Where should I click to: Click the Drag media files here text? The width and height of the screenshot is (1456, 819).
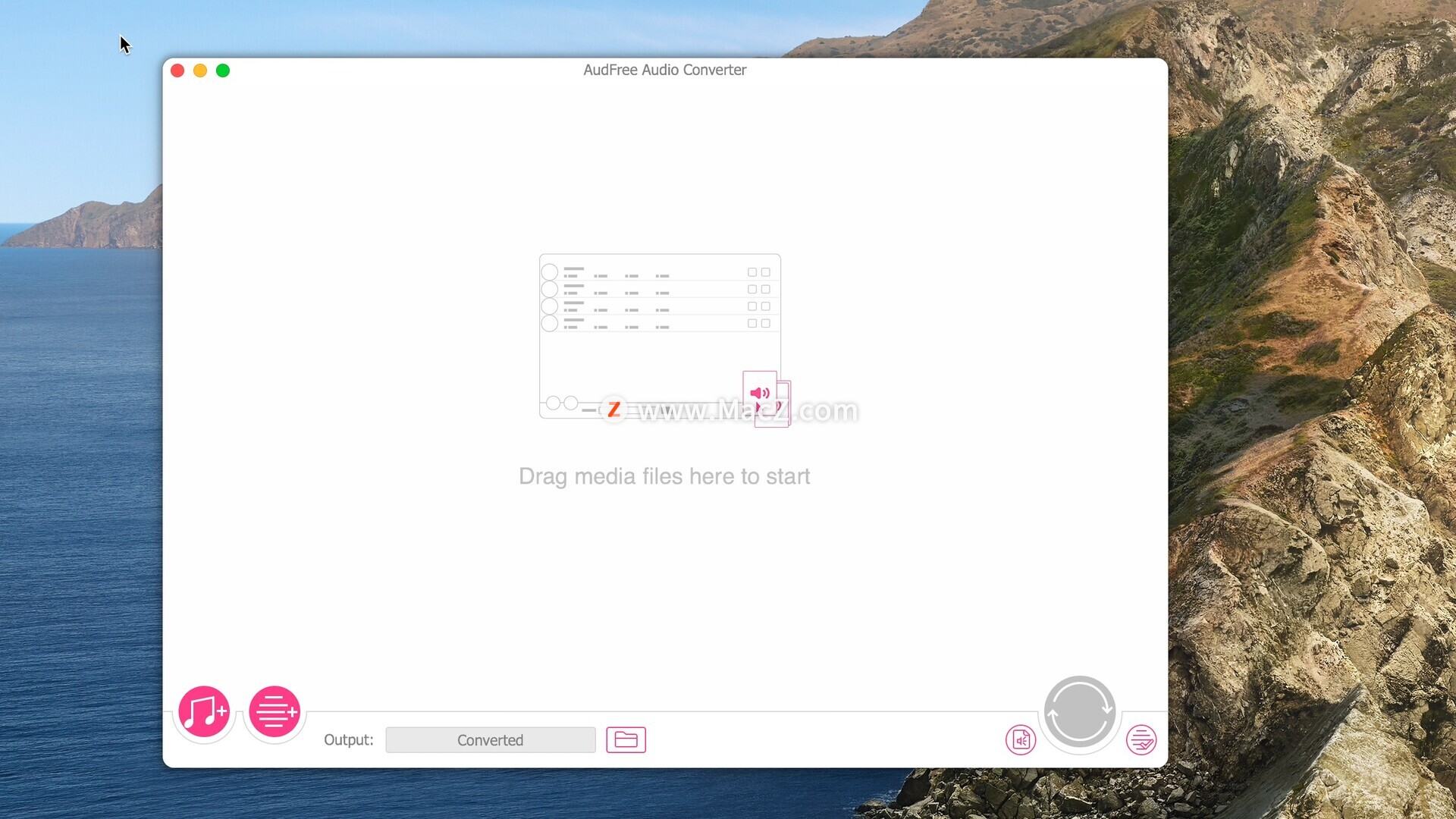[664, 476]
